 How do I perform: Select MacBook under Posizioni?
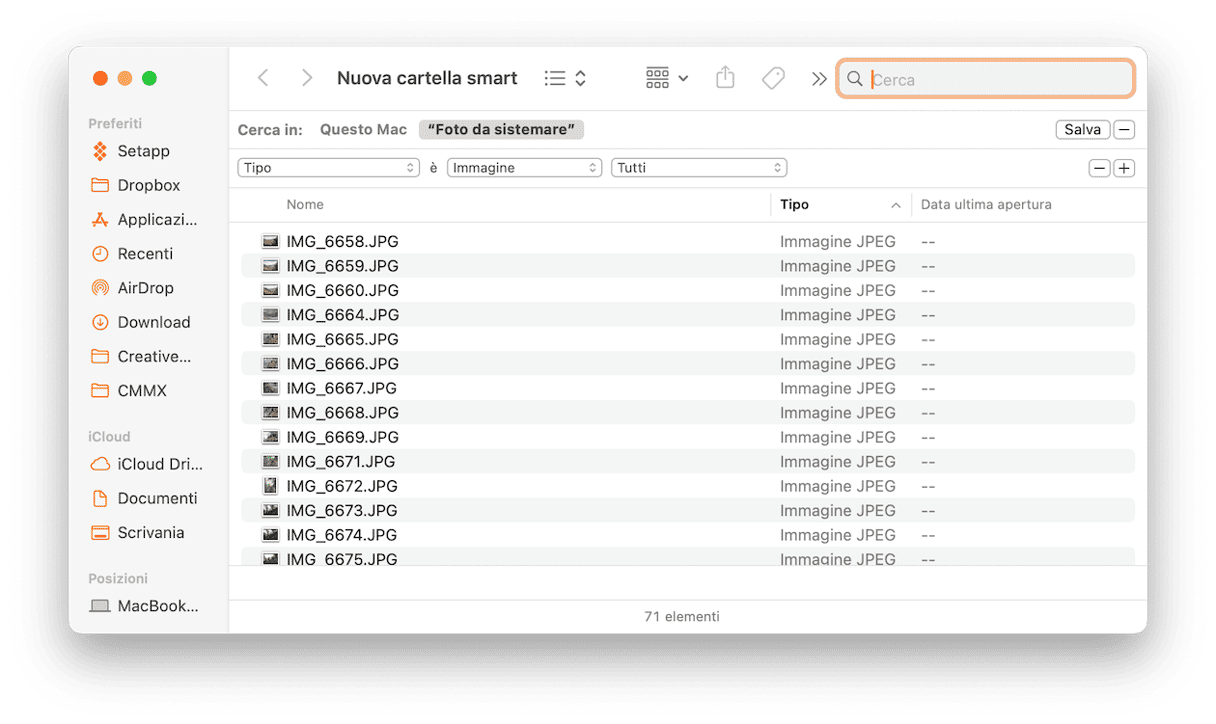[x=158, y=606]
